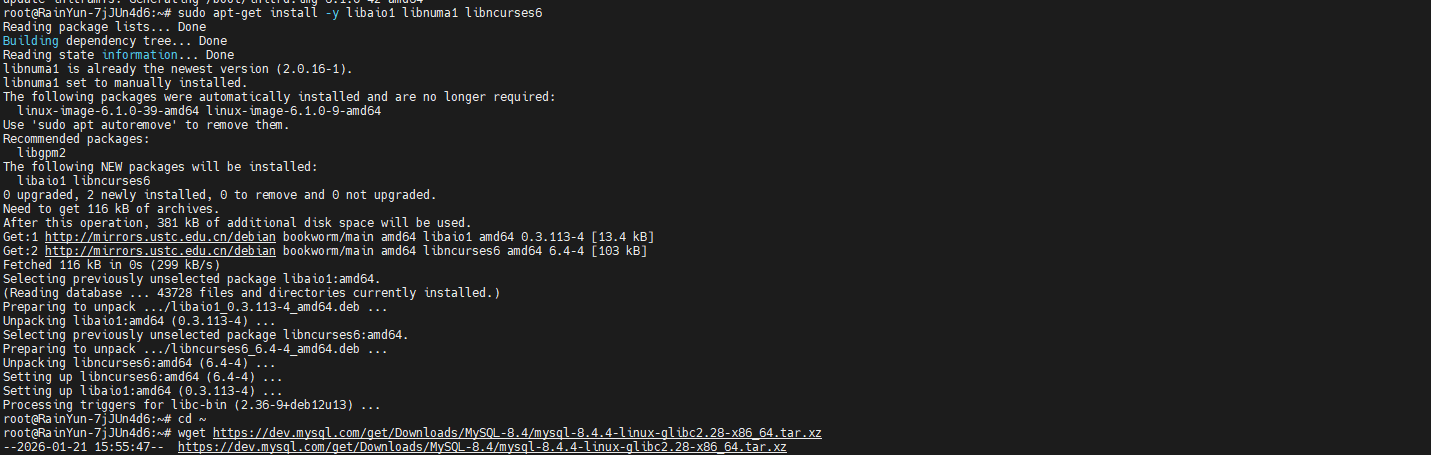
Task: Click the blue 'Building' word
Action: coord(30,41)
